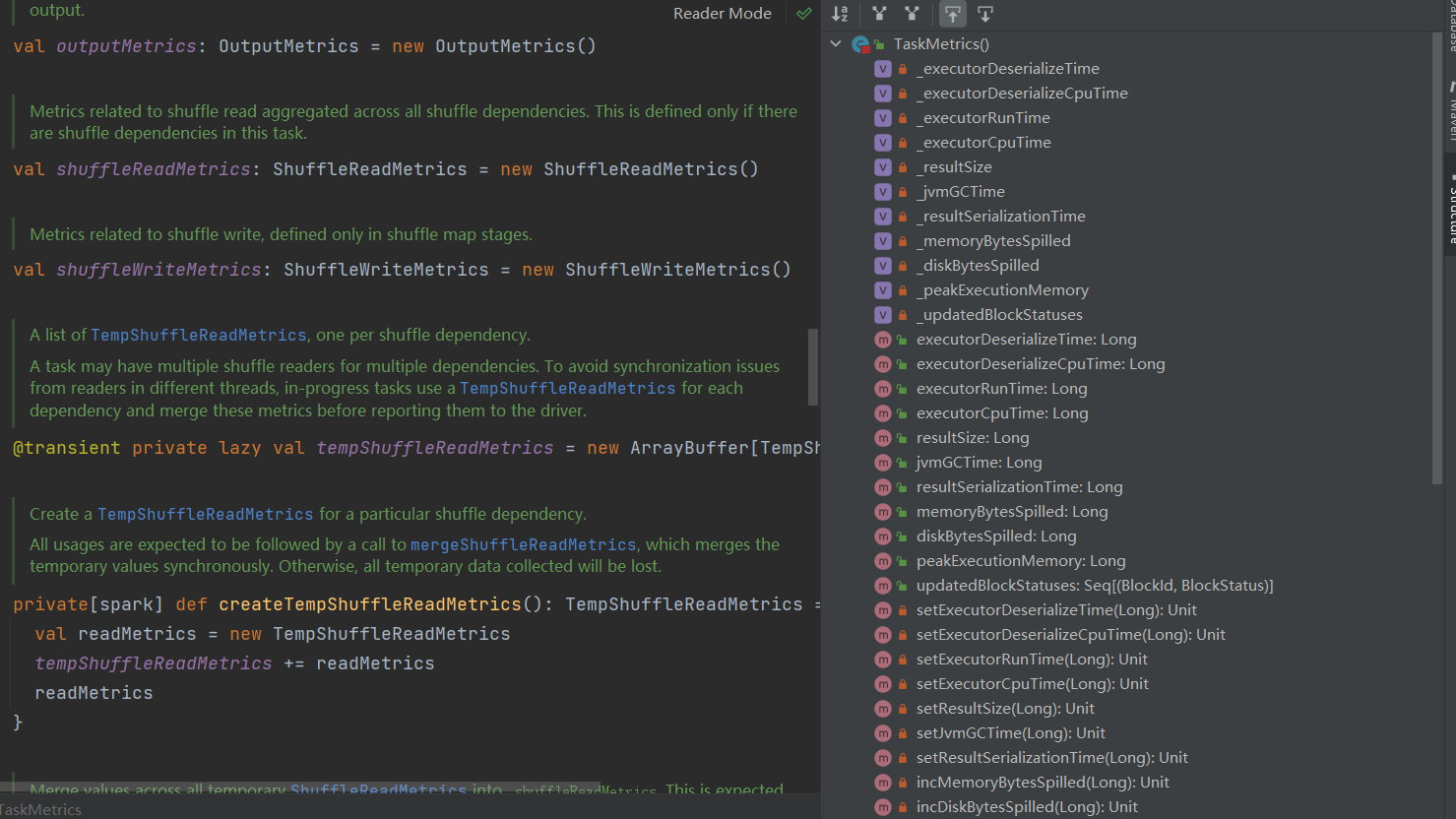Click lock icon next to _peakExecutionMemory
The width and height of the screenshot is (1456, 819).
[x=903, y=290]
